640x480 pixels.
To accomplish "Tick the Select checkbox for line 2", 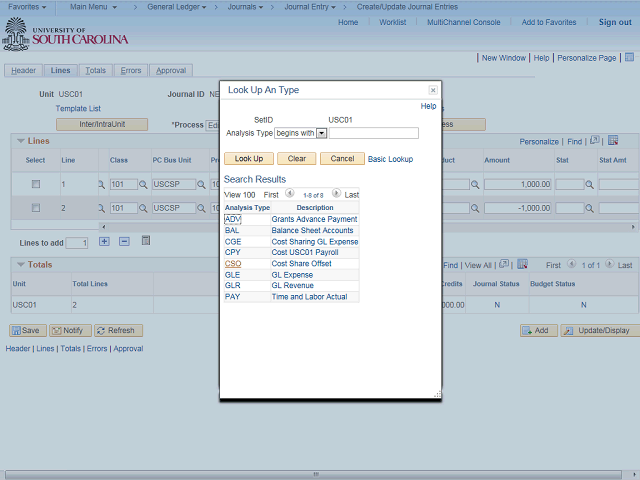I will click(x=36, y=208).
